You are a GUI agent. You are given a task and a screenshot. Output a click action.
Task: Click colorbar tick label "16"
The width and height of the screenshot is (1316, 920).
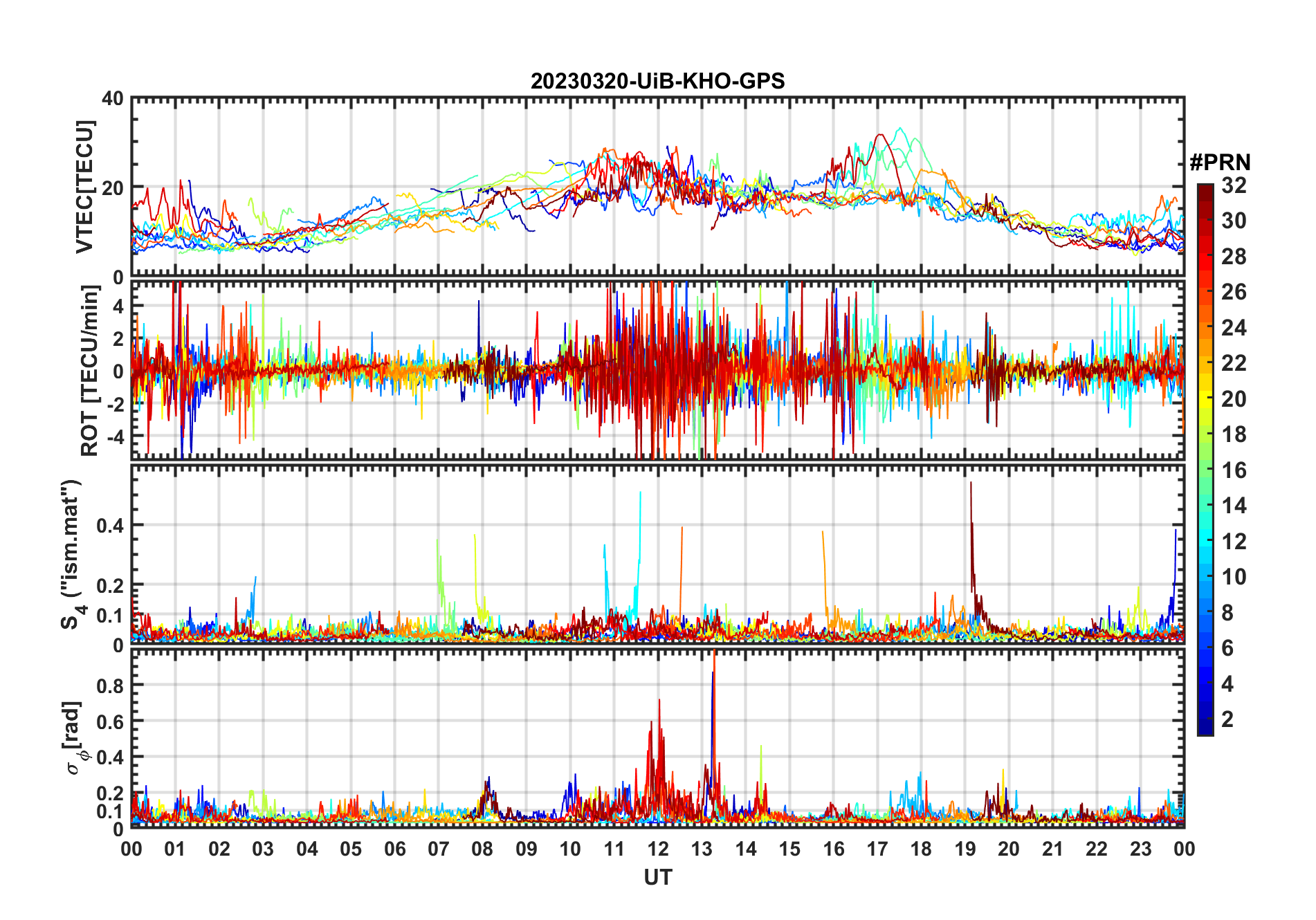tap(1234, 470)
